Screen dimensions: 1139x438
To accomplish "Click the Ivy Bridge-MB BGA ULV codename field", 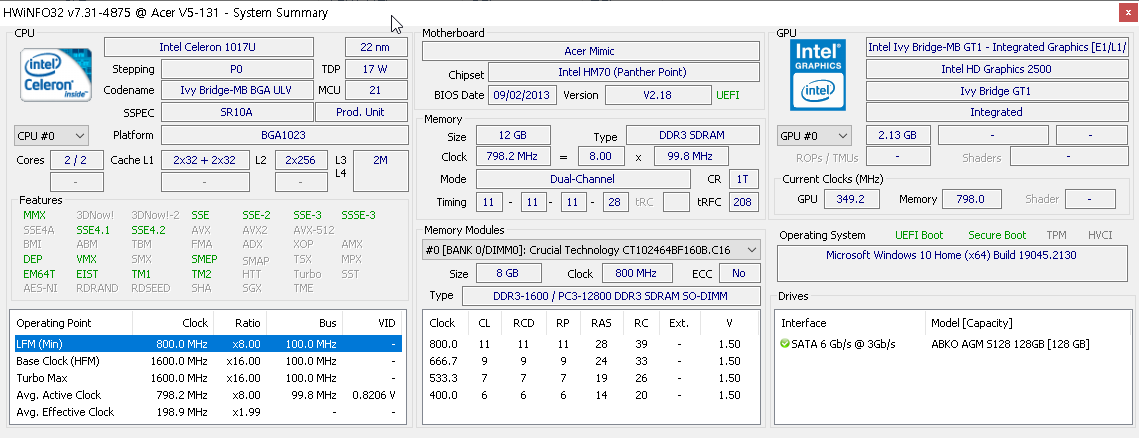I will click(238, 90).
